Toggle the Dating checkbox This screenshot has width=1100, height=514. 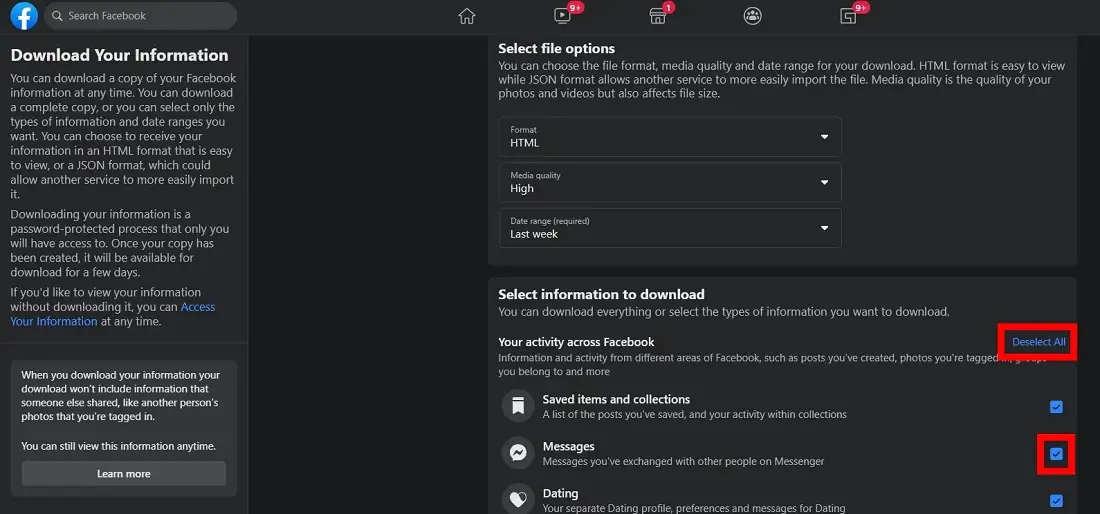tap(1056, 501)
